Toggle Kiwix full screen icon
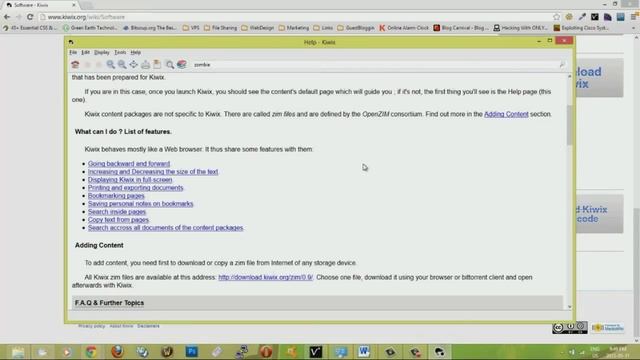 [x=133, y=64]
